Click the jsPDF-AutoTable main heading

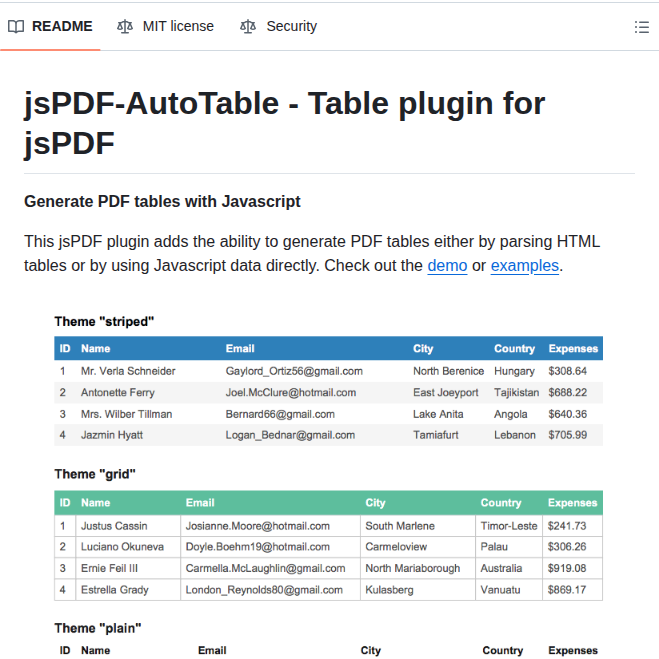(285, 123)
